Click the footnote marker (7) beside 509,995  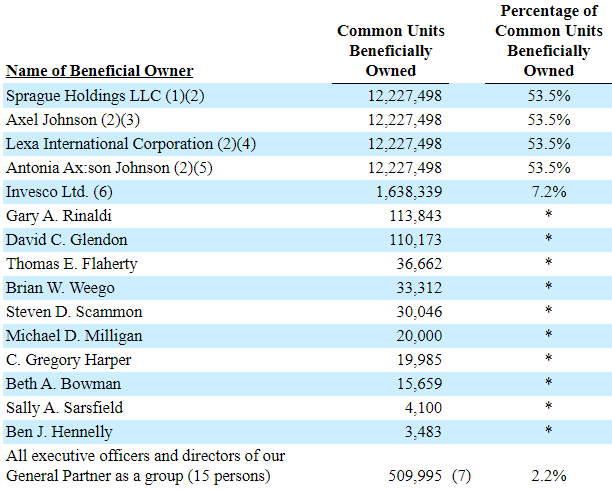(x=461, y=476)
